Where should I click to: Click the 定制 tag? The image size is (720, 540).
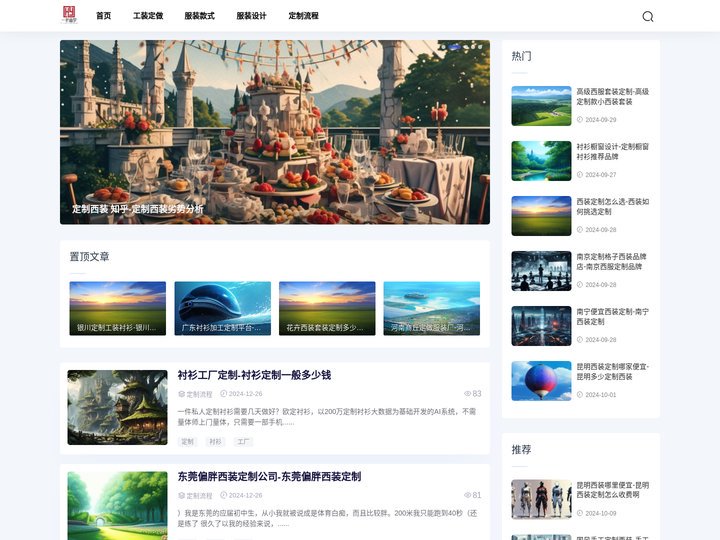(187, 442)
